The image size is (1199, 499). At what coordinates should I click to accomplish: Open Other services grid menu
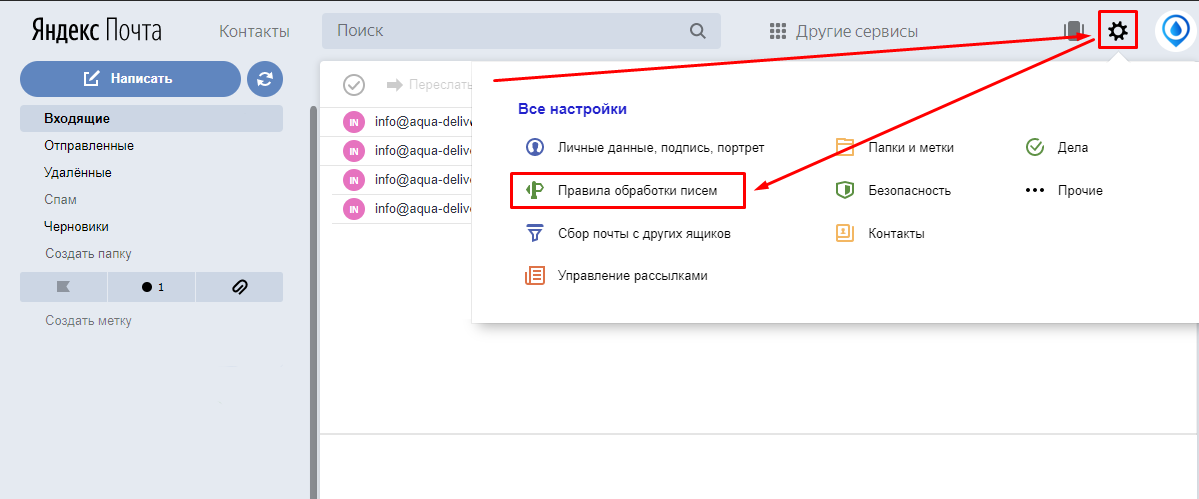click(843, 31)
